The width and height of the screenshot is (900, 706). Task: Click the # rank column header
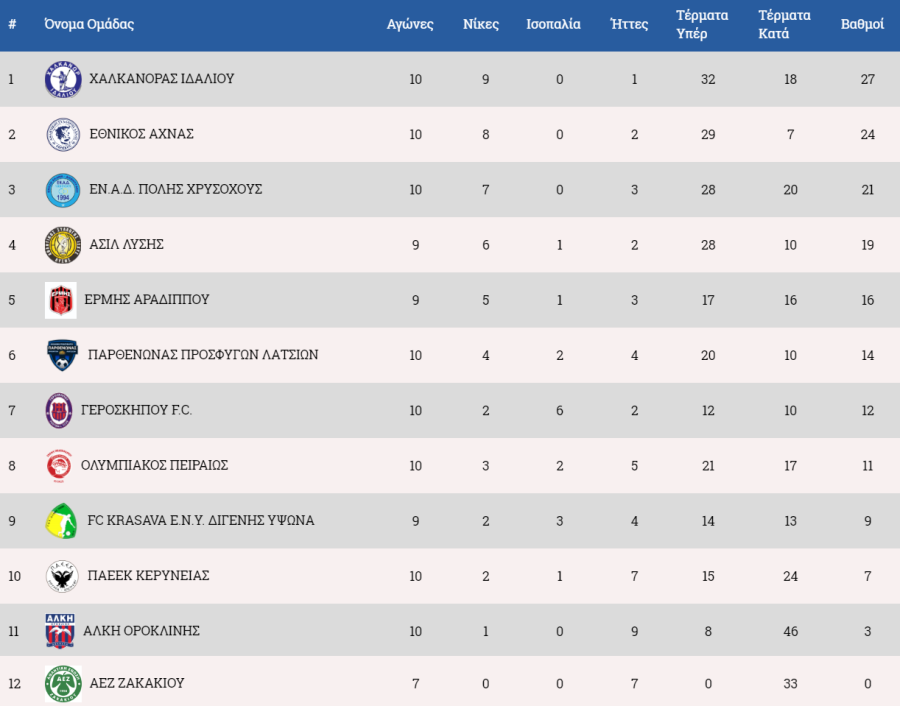12,24
